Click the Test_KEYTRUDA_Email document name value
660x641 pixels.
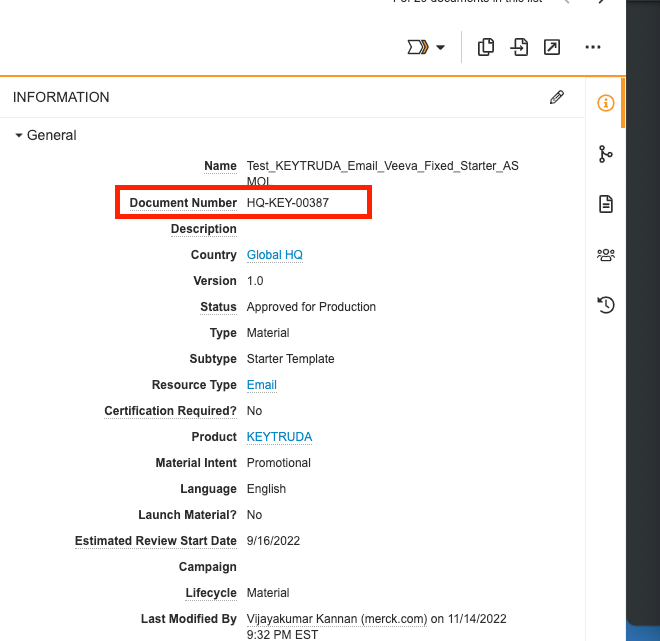382,173
